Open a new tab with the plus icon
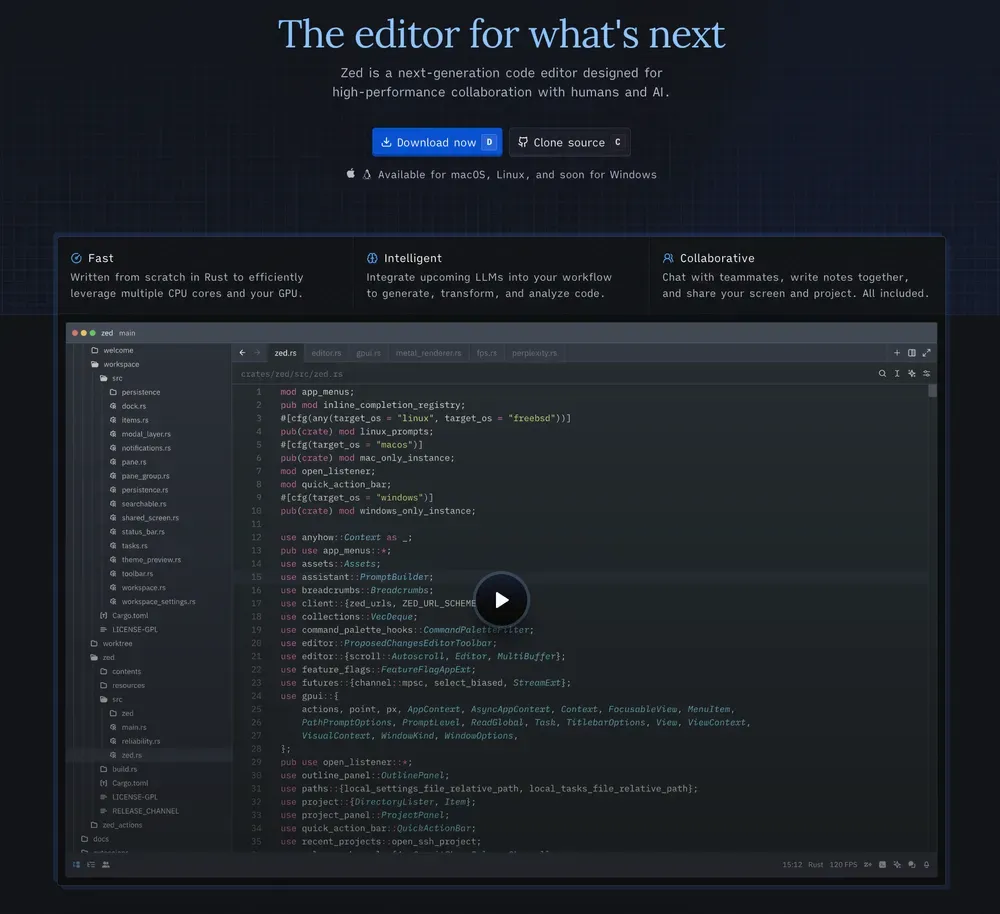 (x=897, y=353)
